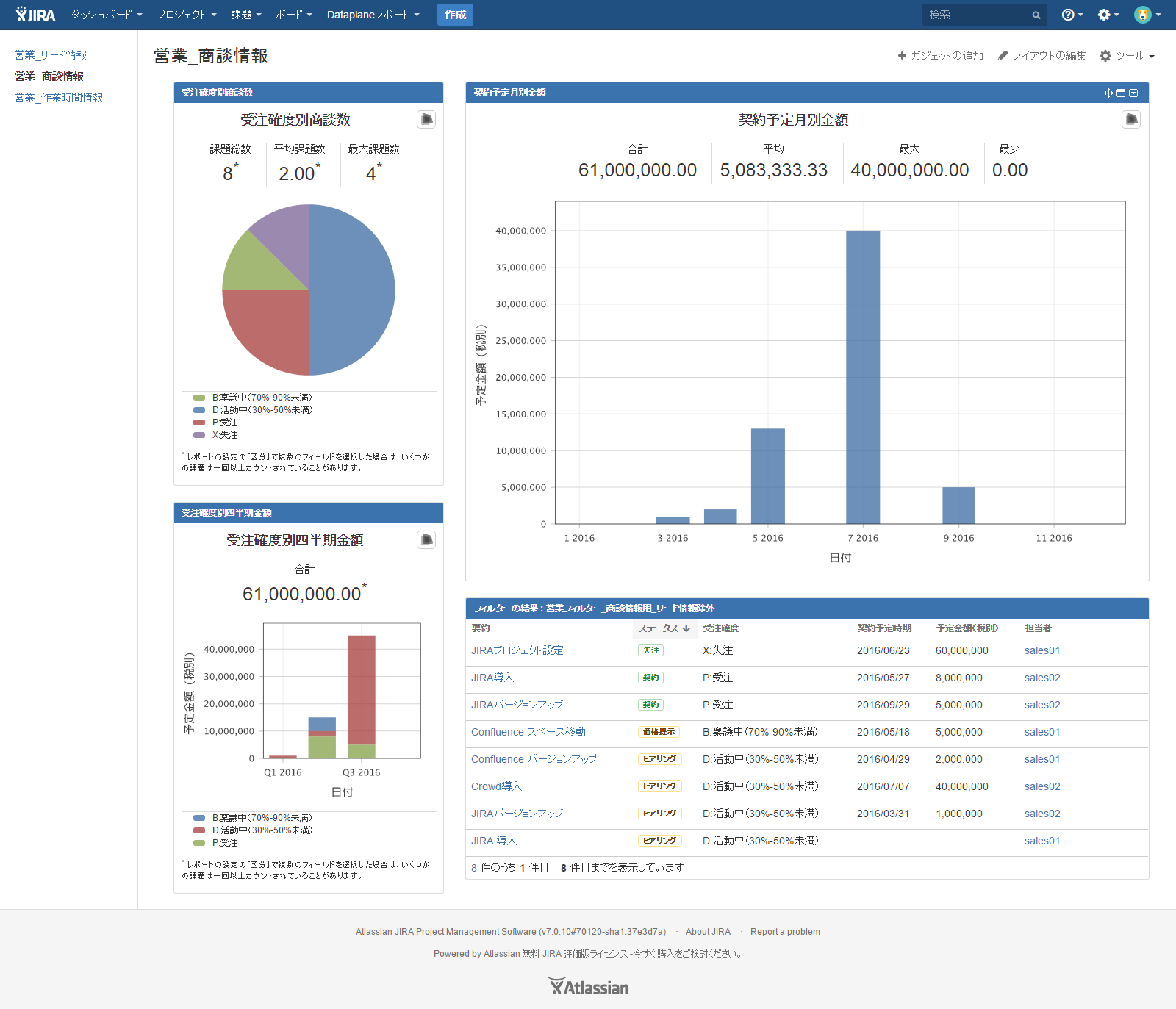
Task: Click the gear icon next to ツール
Action: (x=1105, y=56)
